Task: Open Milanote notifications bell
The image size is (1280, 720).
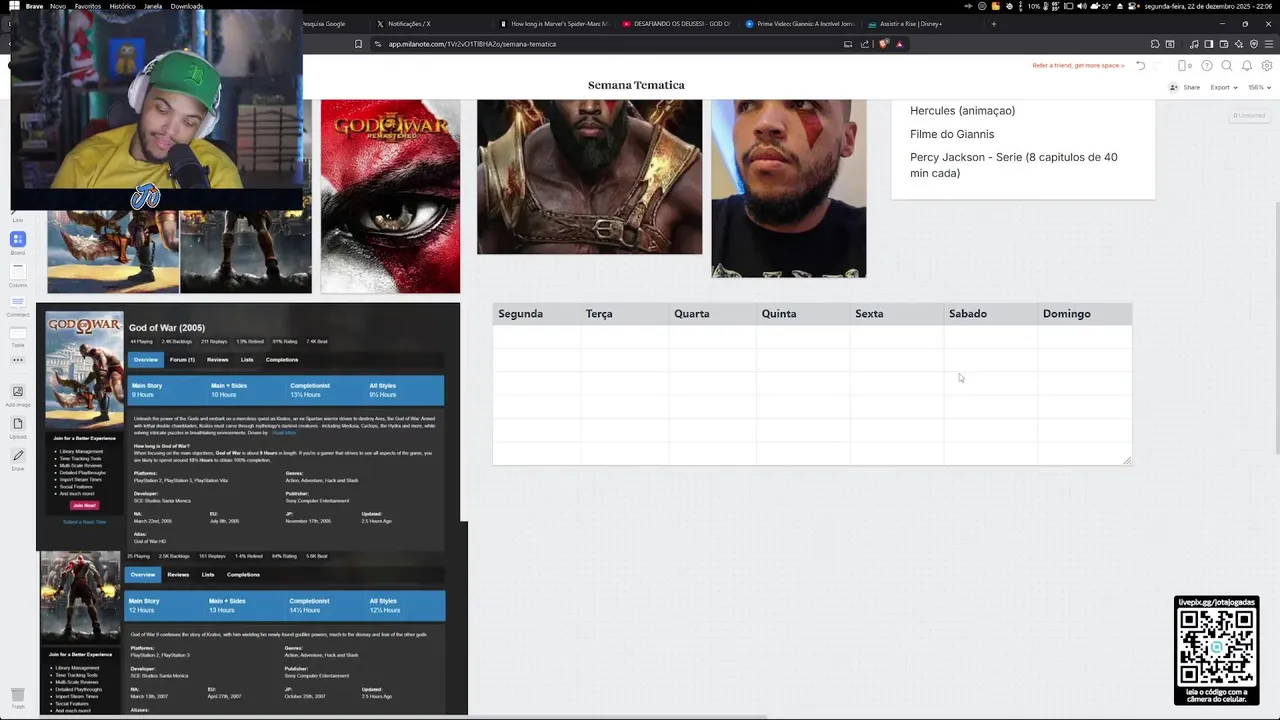Action: point(1247,66)
